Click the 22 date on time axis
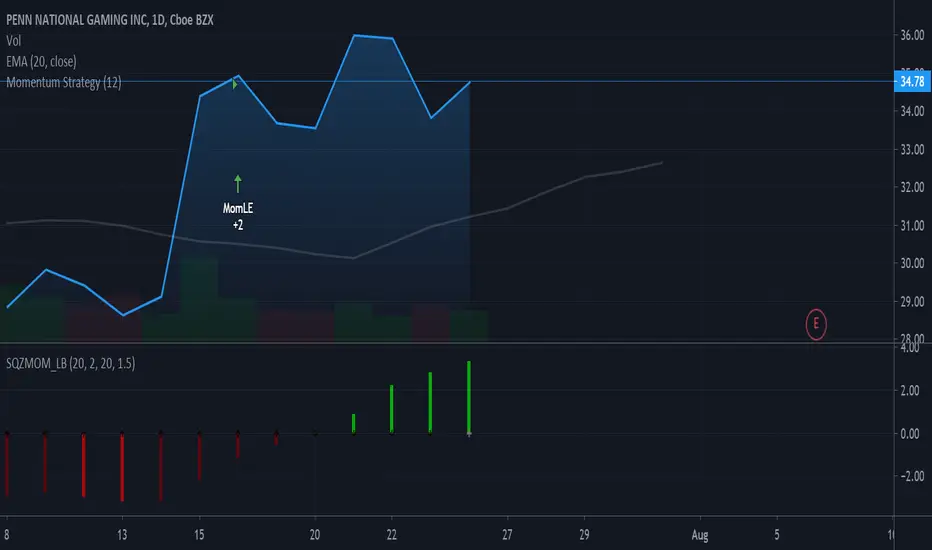 coord(391,535)
